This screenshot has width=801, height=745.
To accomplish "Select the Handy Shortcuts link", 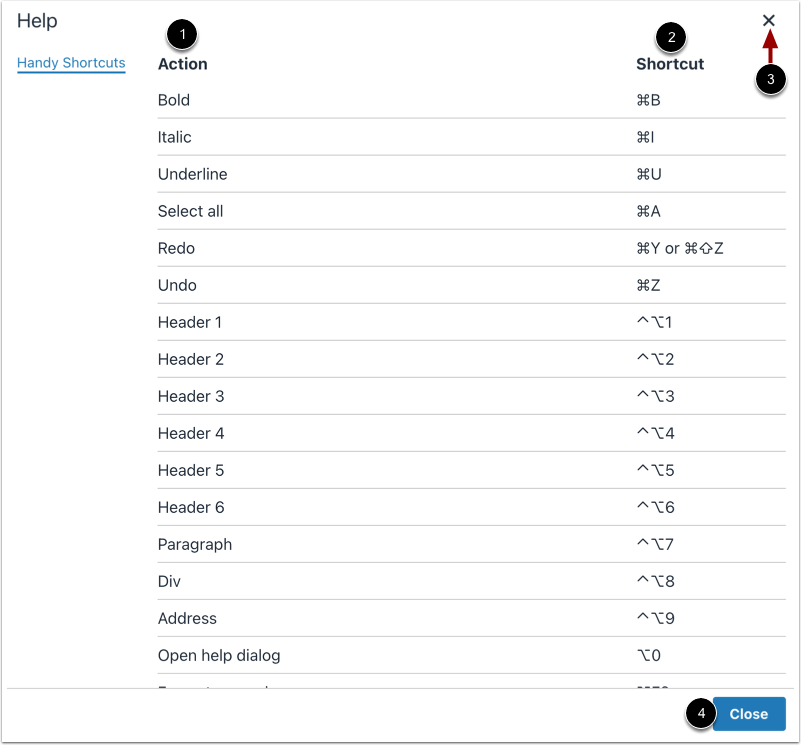I will [71, 63].
